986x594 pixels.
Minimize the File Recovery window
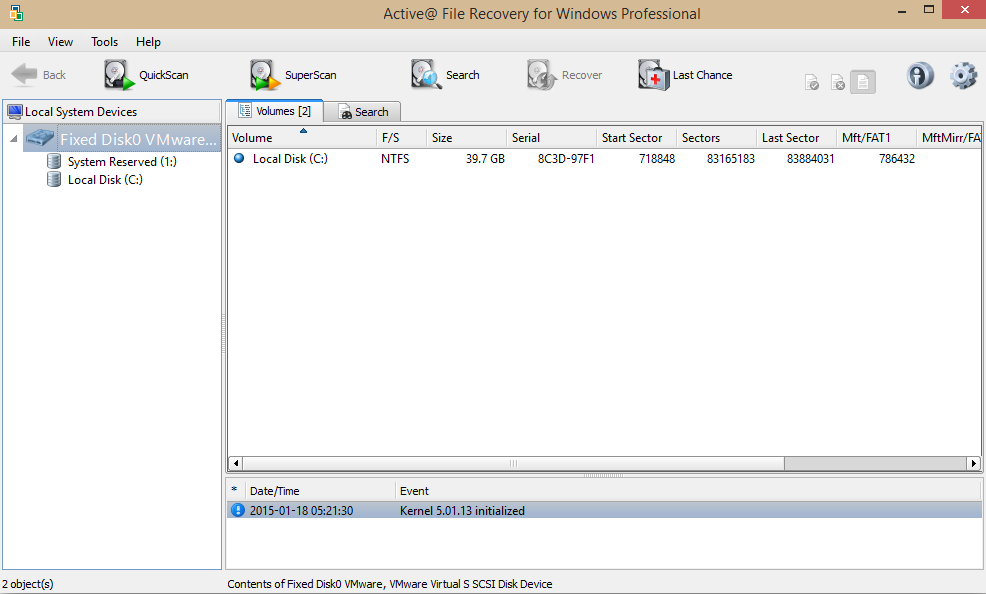(902, 10)
